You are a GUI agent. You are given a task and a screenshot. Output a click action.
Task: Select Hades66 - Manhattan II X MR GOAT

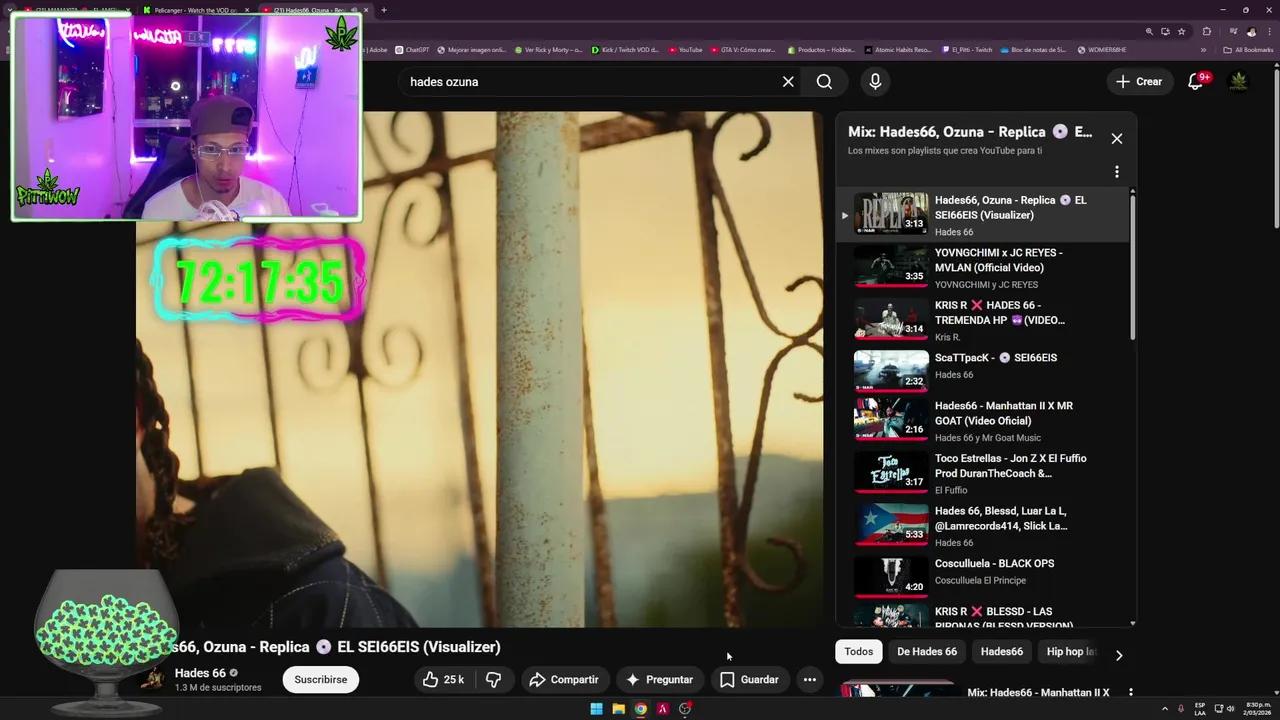coord(984,421)
